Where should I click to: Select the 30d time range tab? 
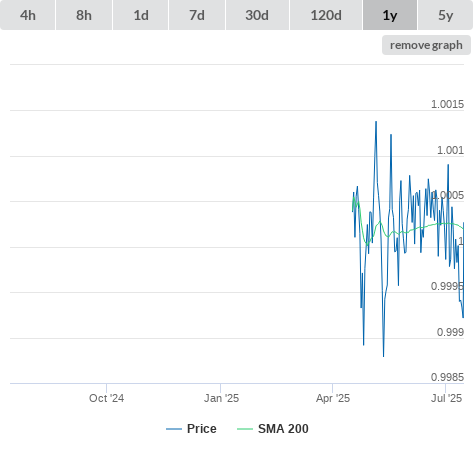point(257,15)
